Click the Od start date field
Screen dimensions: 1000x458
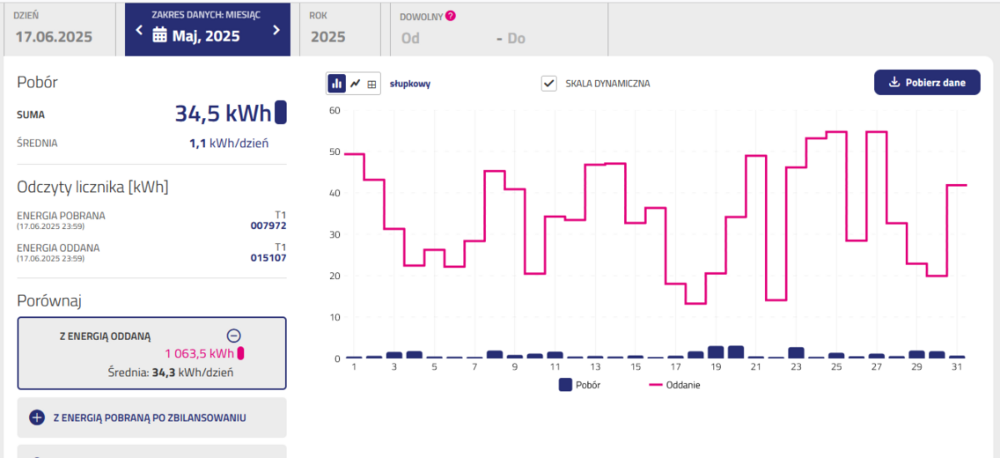tap(410, 39)
